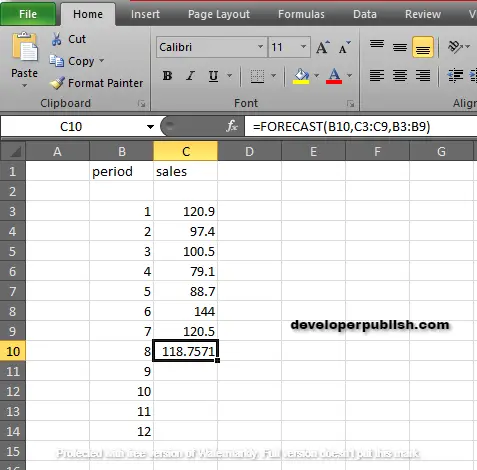
Task: Open the Page Layout tab
Action: pos(219,14)
